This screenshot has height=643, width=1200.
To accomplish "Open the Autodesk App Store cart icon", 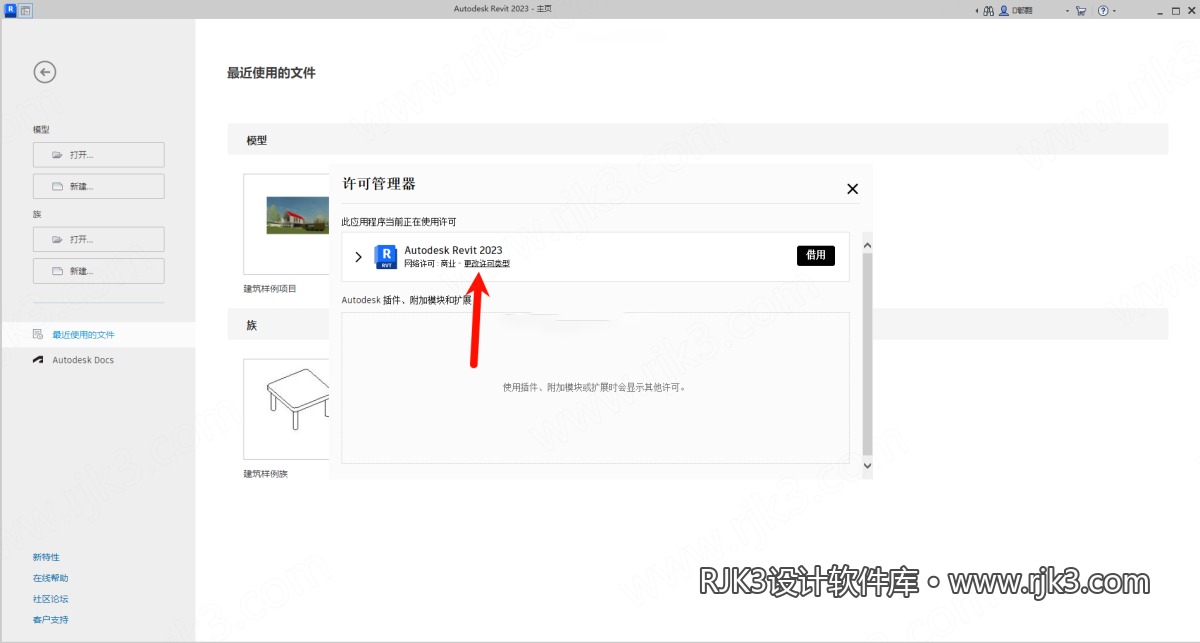I will coord(1081,10).
